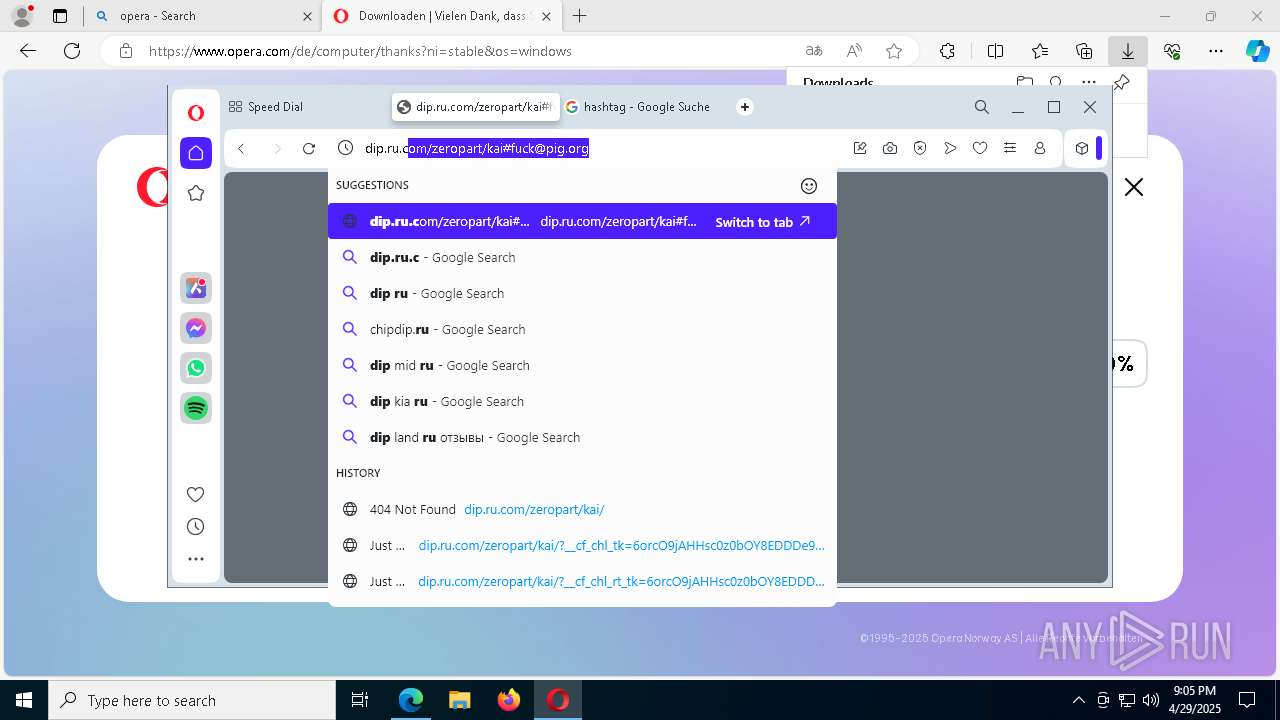Select 'dip land ru отзывы' suggestion
The height and width of the screenshot is (720, 1280).
pyautogui.click(x=582, y=437)
